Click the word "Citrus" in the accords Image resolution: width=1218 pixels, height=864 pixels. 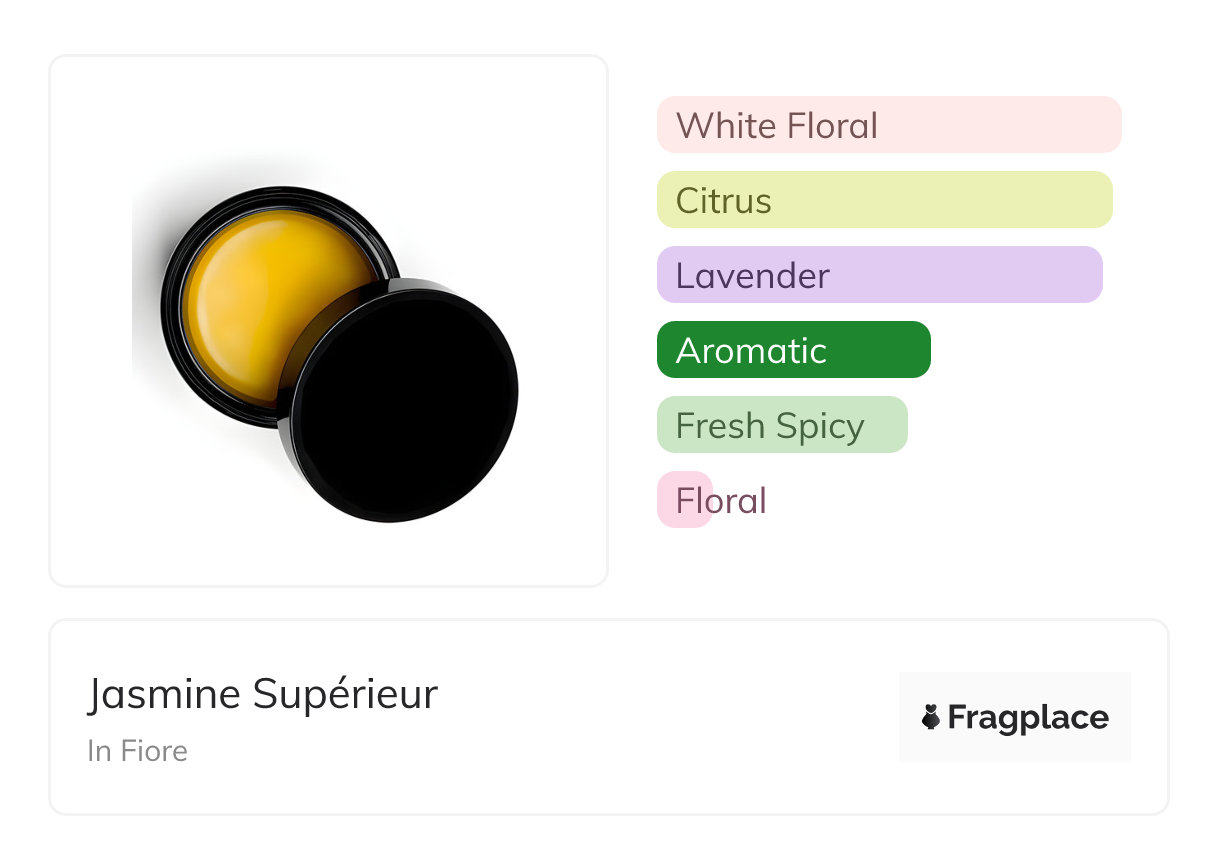click(x=724, y=201)
